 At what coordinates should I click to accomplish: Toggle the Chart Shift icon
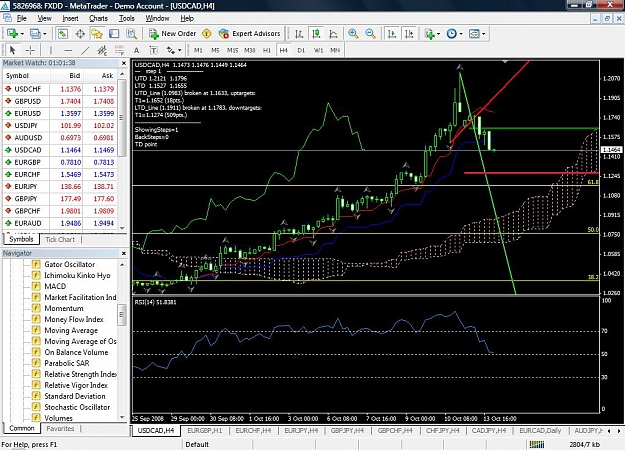pyautogui.click(x=409, y=34)
